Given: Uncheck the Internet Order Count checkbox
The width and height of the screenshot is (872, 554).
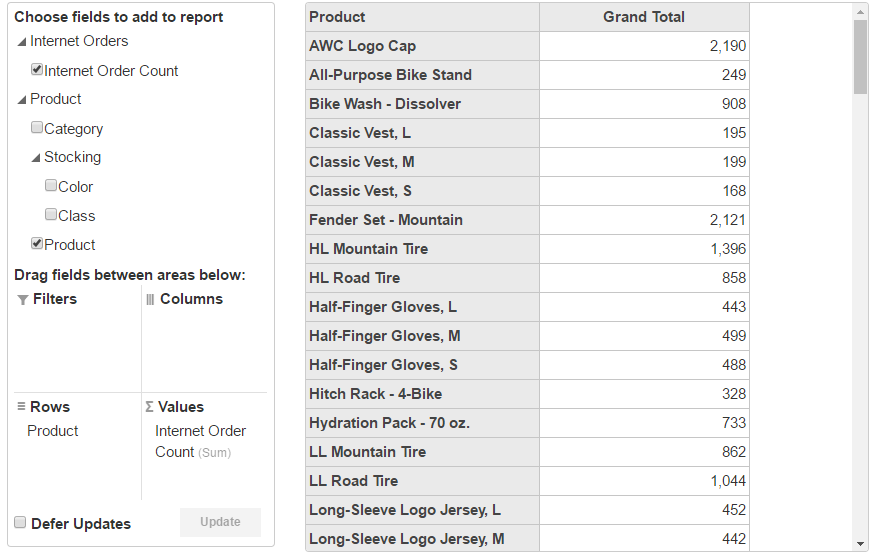Looking at the screenshot, I should 37,70.
